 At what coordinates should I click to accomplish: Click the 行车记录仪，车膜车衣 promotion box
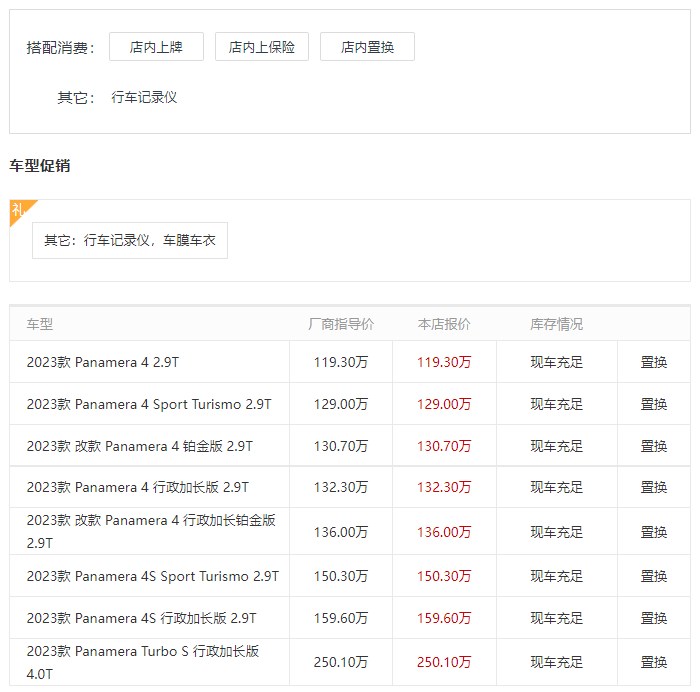pos(130,241)
